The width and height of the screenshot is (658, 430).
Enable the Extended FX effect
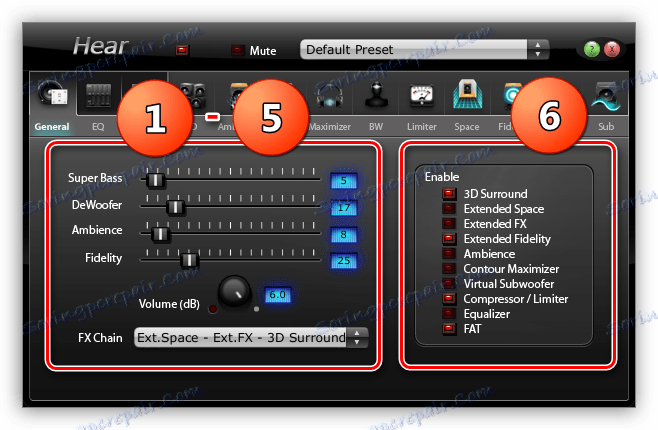point(449,224)
